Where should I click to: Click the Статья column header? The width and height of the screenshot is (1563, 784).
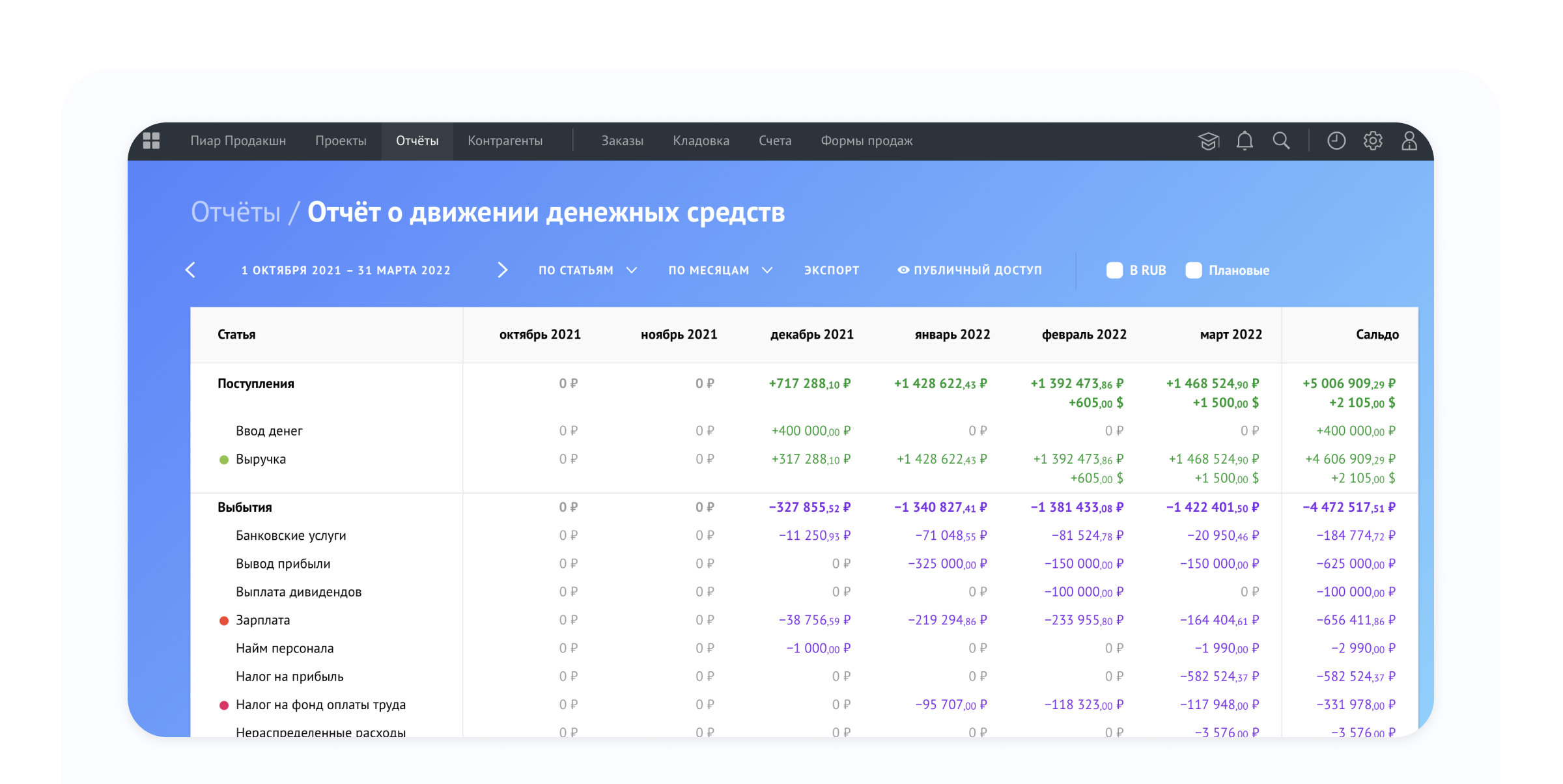coord(236,335)
